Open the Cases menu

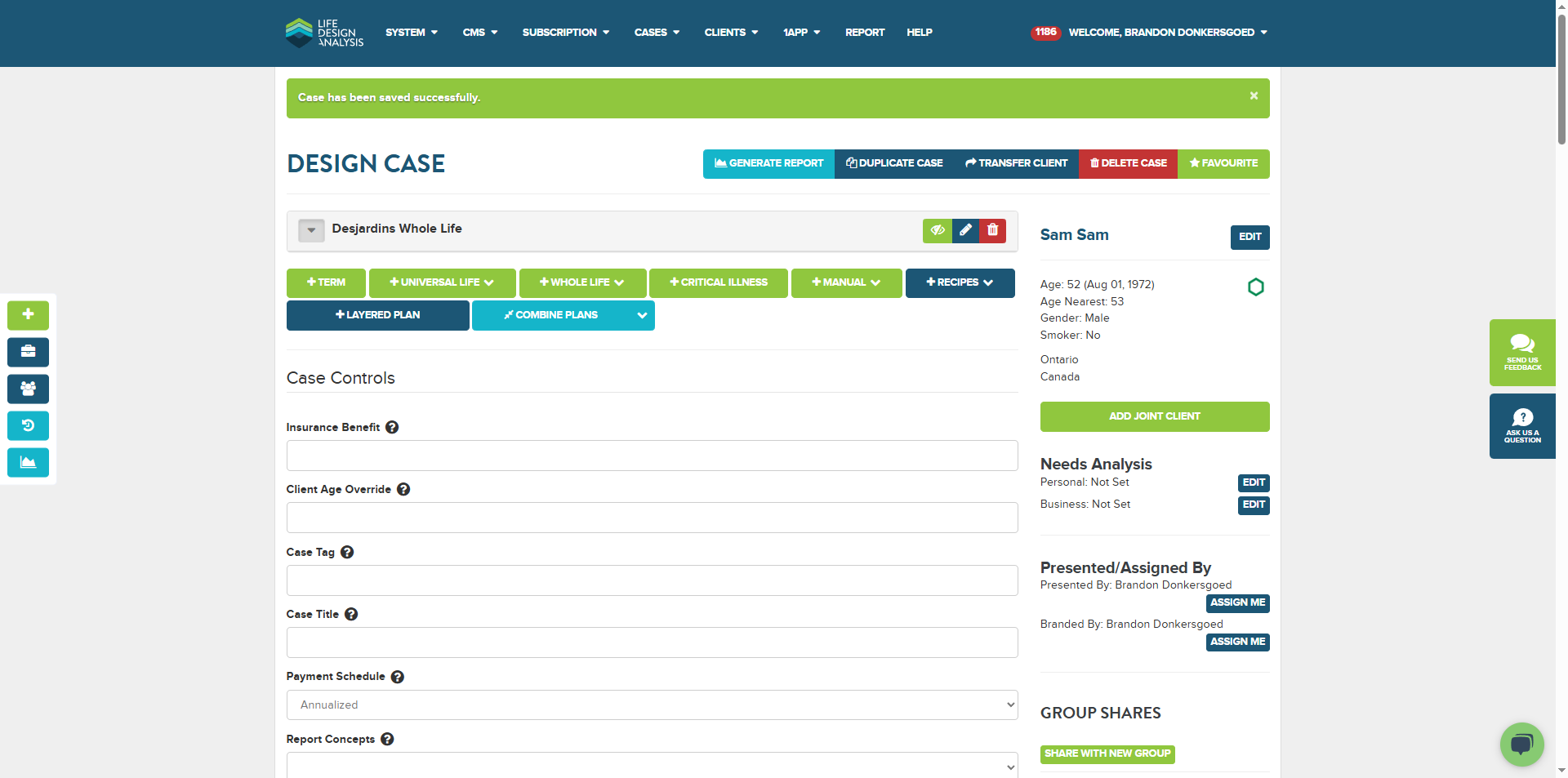[x=657, y=33]
